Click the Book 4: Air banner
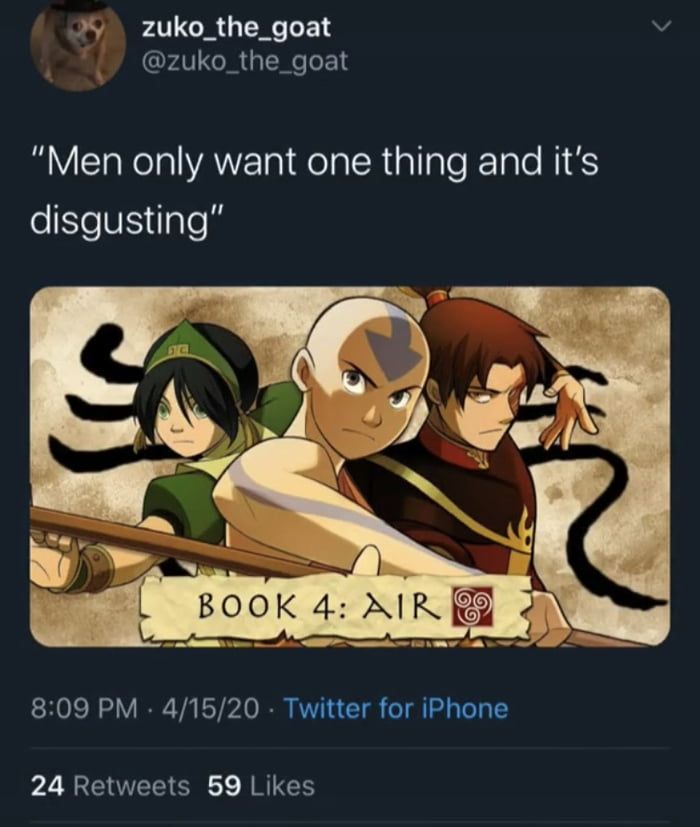 [x=335, y=609]
